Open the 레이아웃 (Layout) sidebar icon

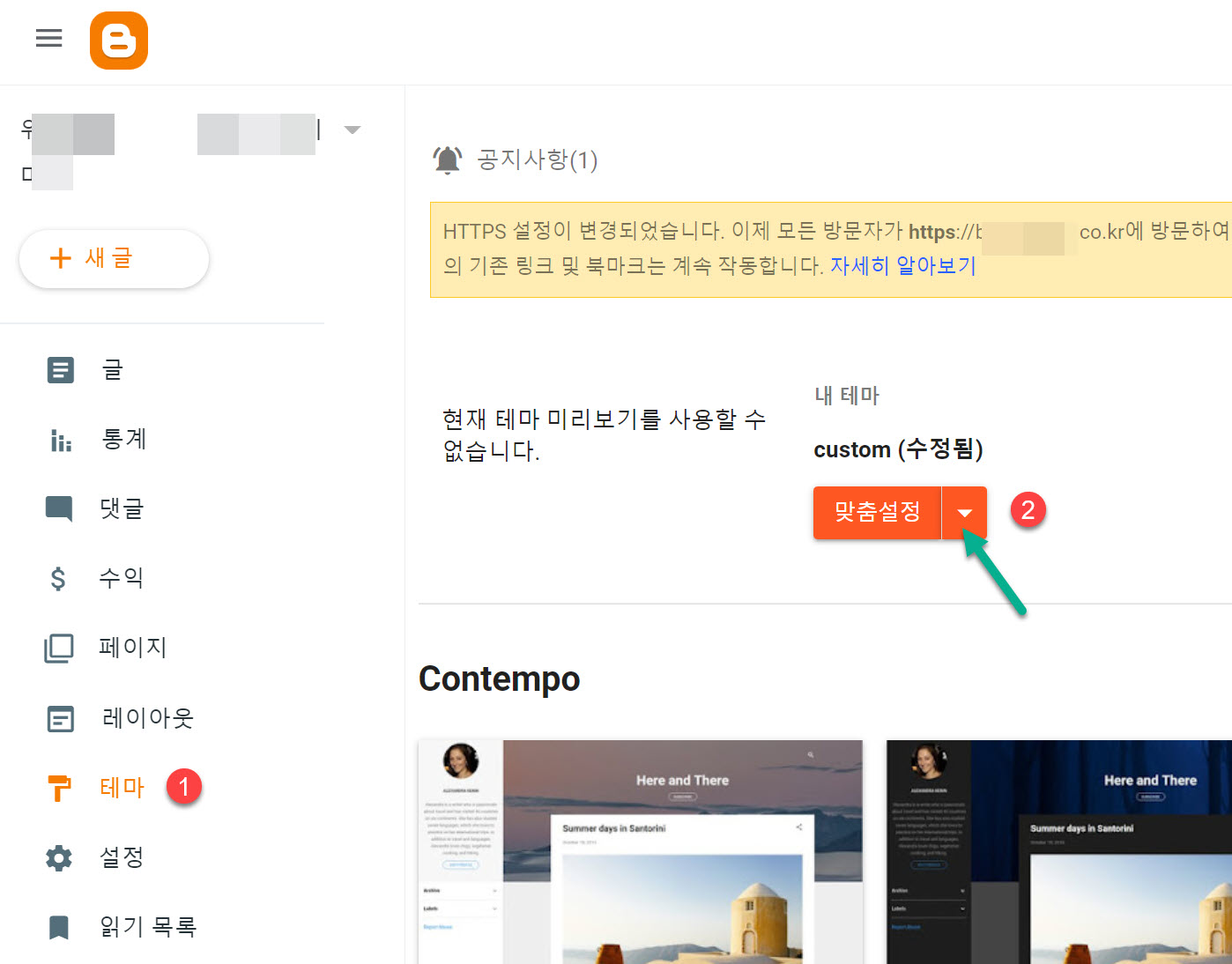tap(59, 718)
